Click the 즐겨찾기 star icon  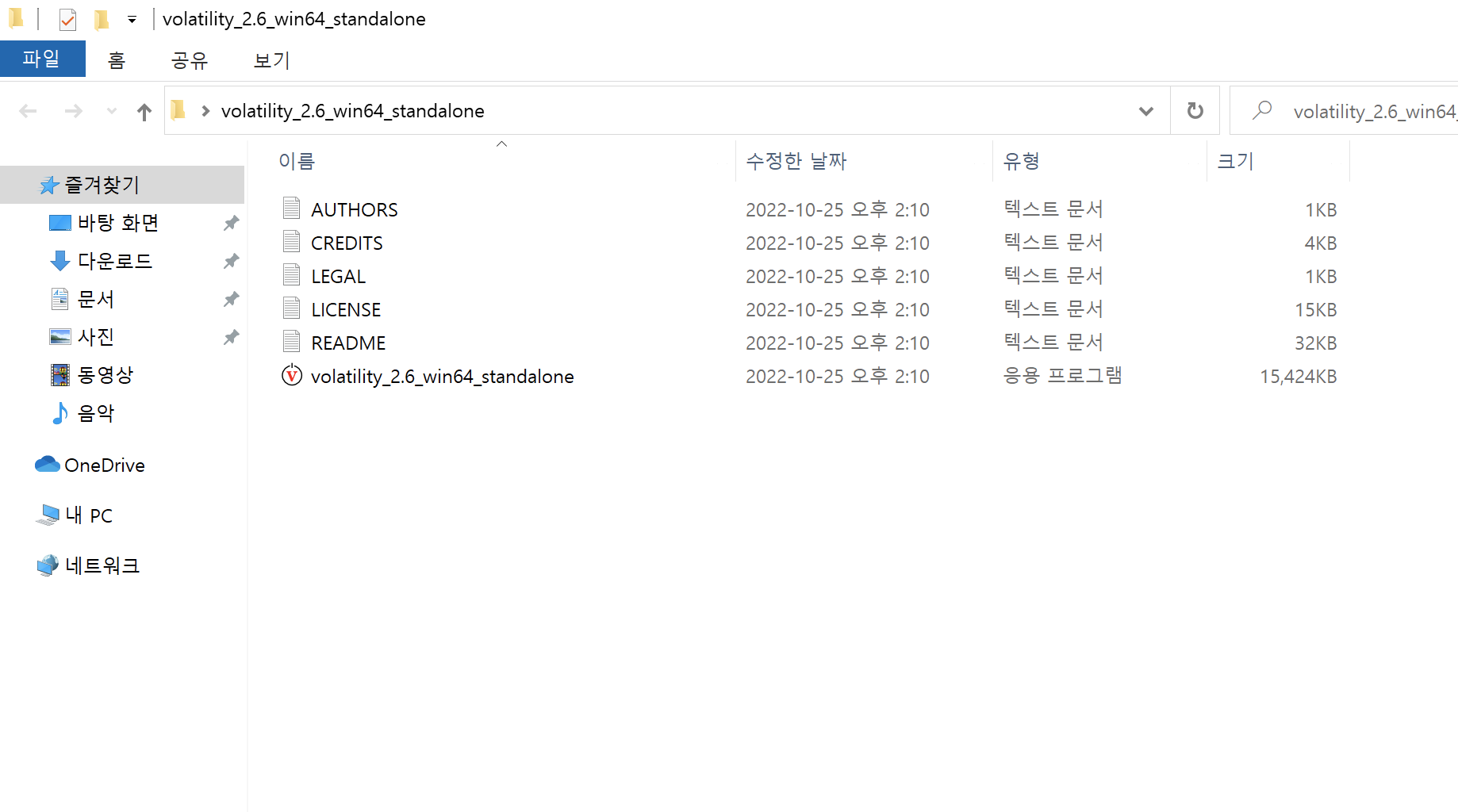(x=49, y=185)
